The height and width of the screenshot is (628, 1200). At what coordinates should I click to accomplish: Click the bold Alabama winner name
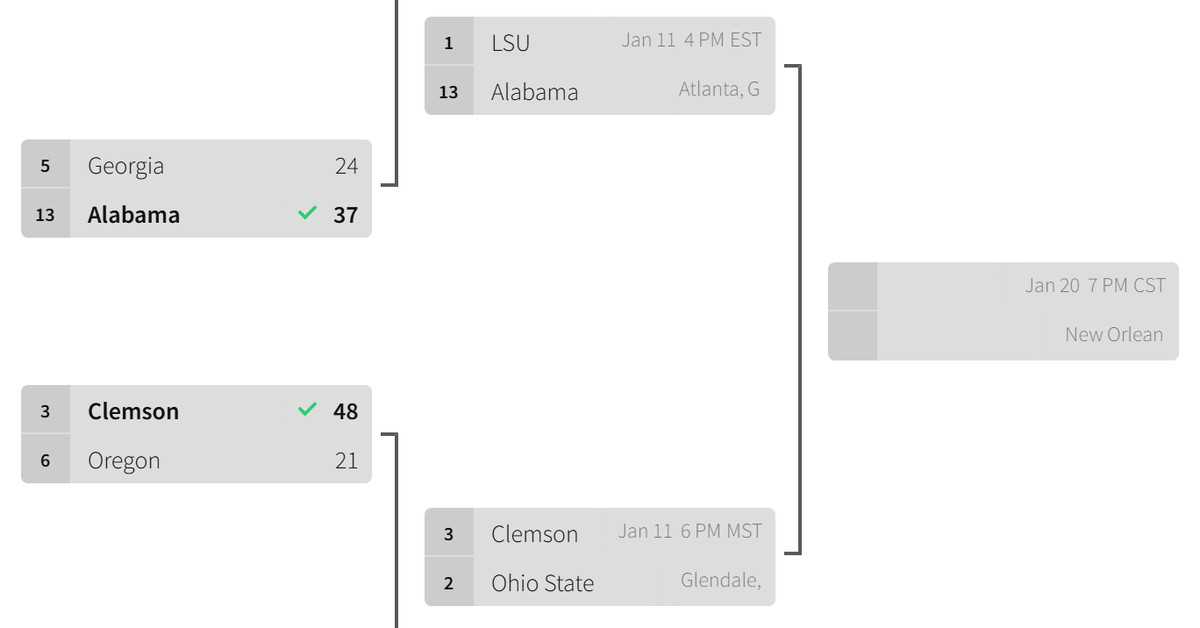pos(134,215)
